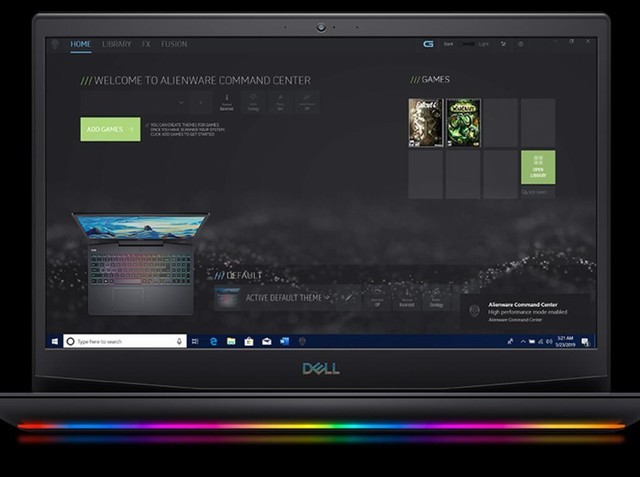Open the Overclock Off tile under Default
The image size is (640, 477).
pos(377,298)
